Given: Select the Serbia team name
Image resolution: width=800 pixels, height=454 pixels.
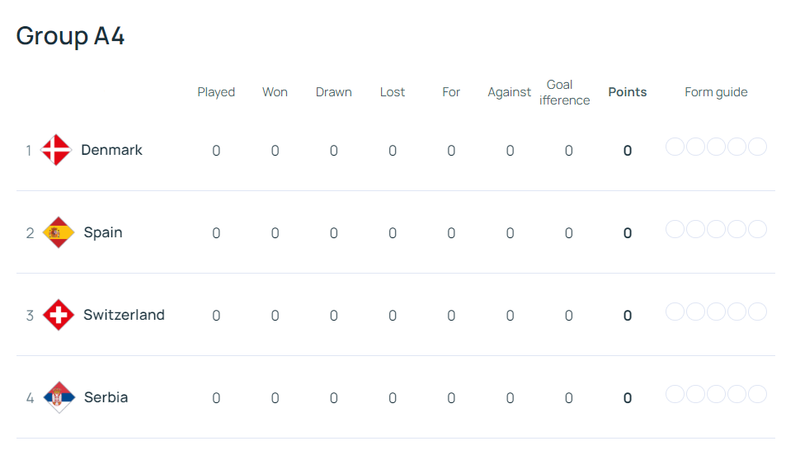Looking at the screenshot, I should click(x=106, y=397).
